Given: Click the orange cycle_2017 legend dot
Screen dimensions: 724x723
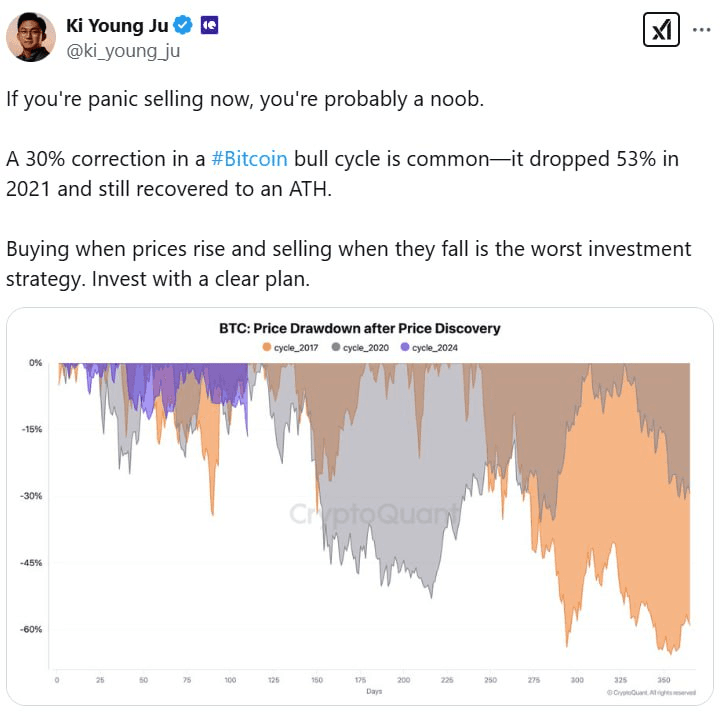Looking at the screenshot, I should 267,347.
